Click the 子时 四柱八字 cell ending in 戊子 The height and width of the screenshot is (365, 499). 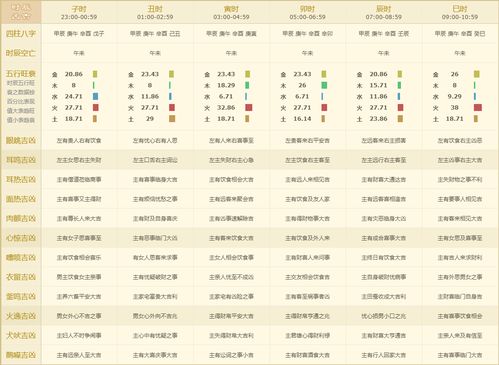[x=79, y=34]
